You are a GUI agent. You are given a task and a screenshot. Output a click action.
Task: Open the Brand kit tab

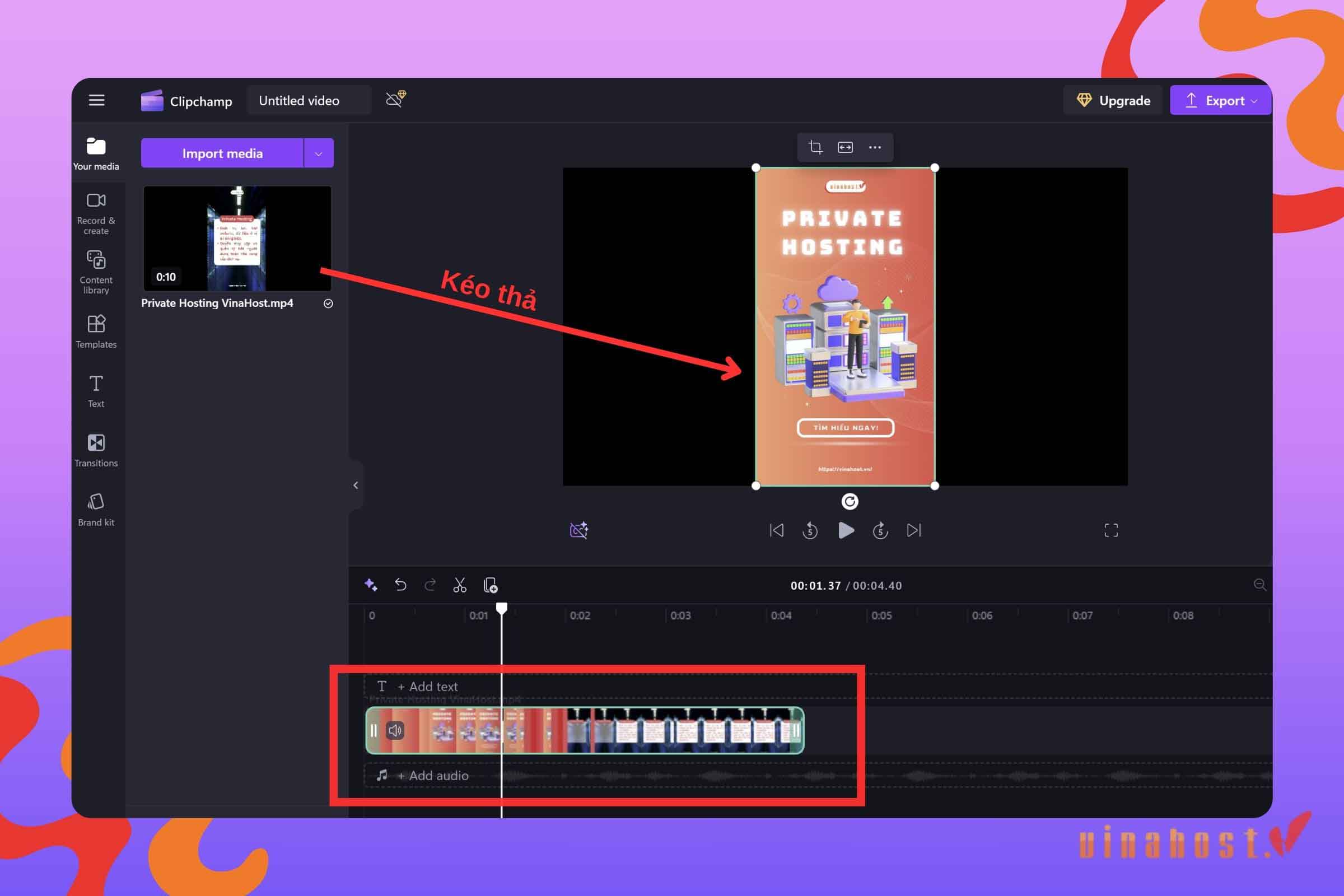point(96,510)
